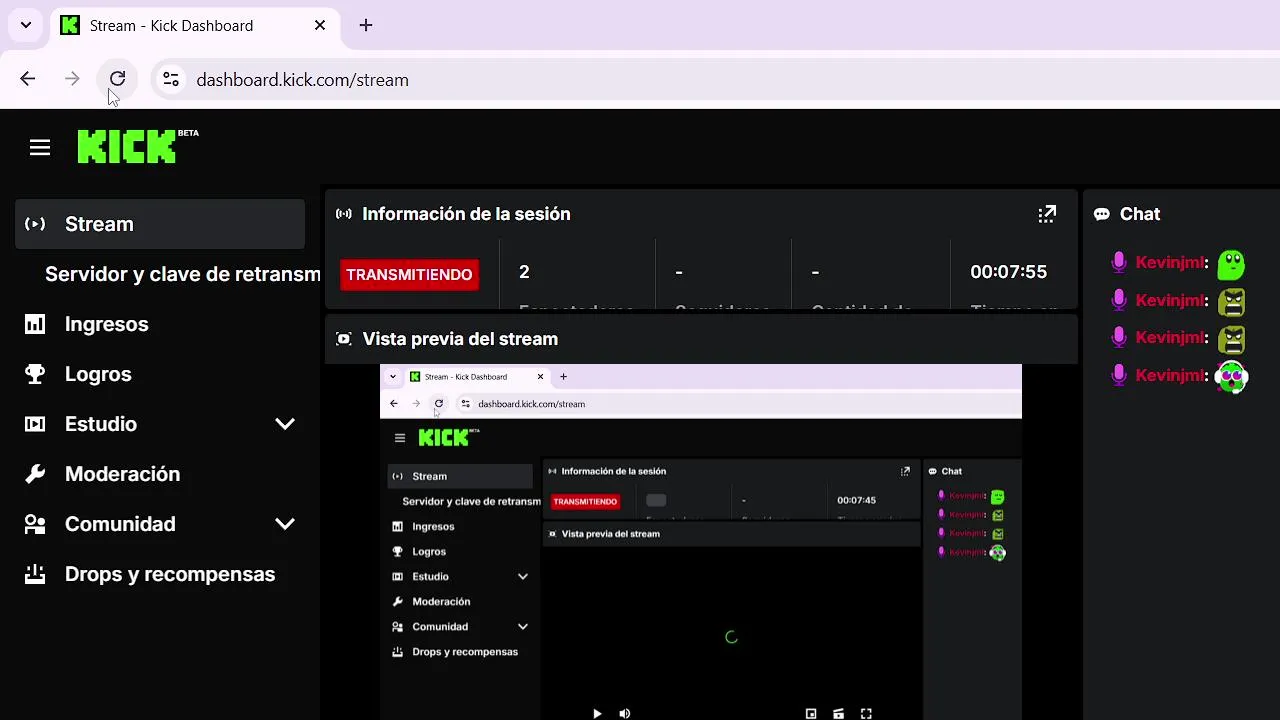Open a new browser tab
The image size is (1280, 720).
pyautogui.click(x=366, y=25)
